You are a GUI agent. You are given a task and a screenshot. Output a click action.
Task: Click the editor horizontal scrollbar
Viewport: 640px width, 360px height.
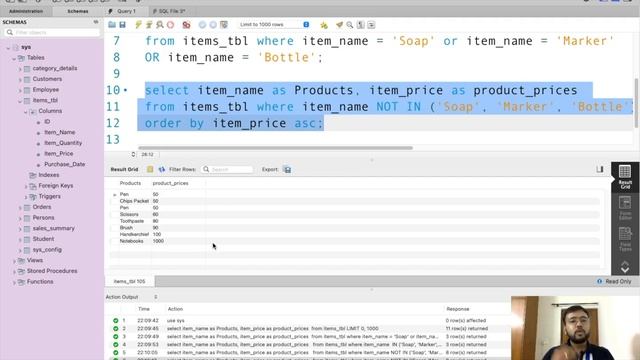click(276, 148)
